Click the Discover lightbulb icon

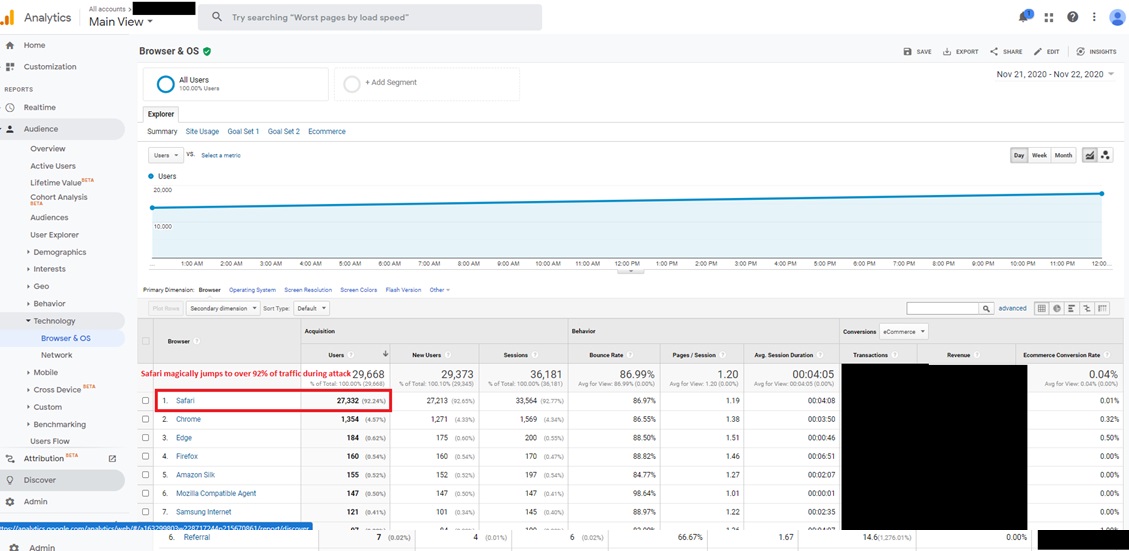[x=10, y=480]
